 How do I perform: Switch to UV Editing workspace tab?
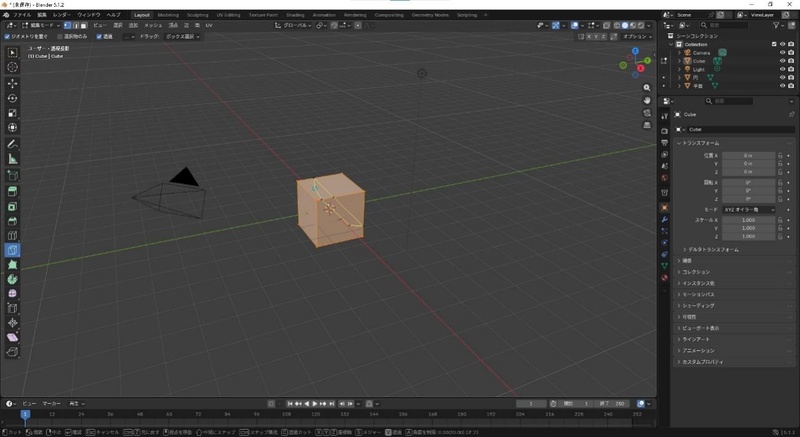point(228,15)
